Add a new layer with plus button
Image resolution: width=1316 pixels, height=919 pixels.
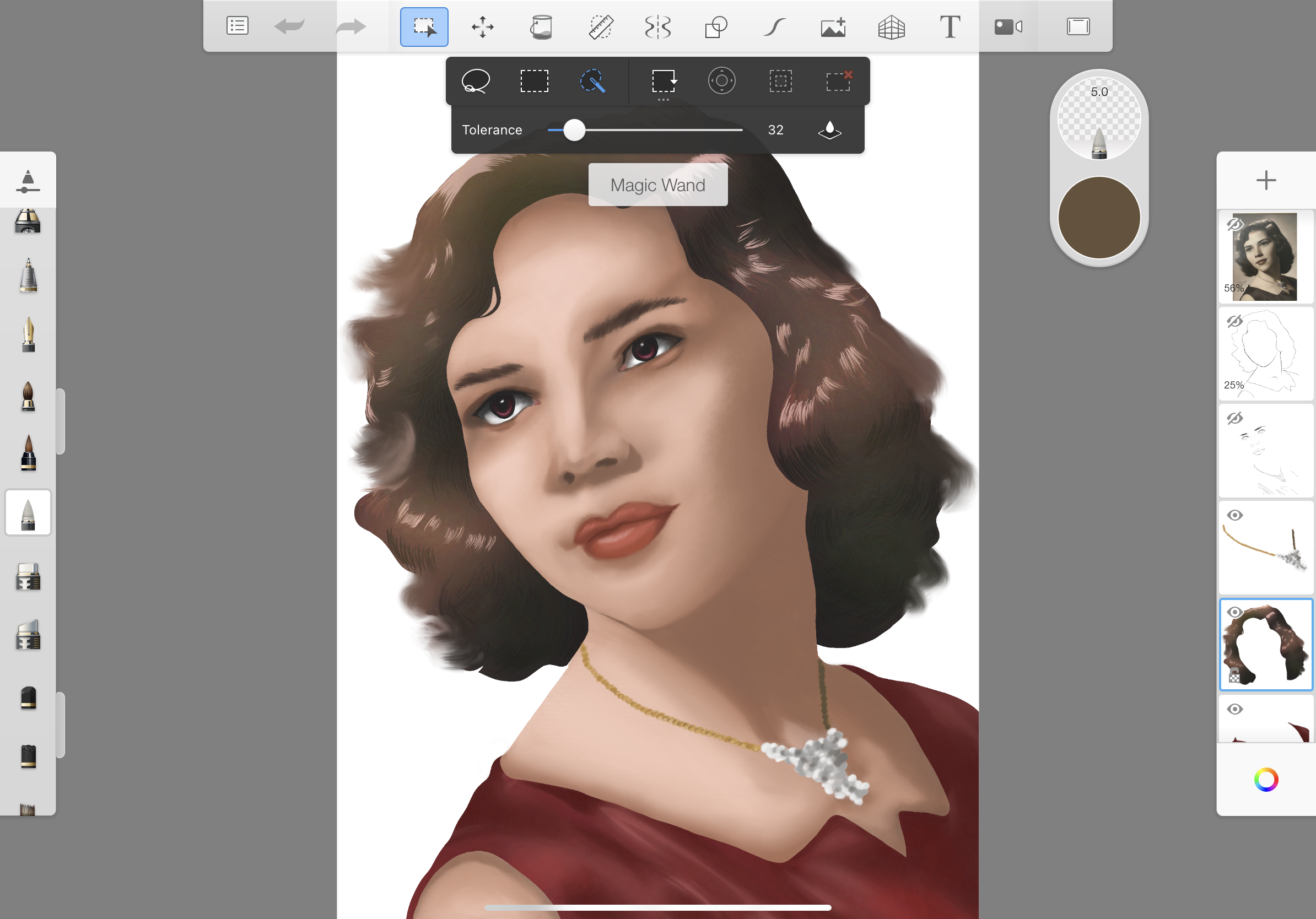[x=1265, y=181]
